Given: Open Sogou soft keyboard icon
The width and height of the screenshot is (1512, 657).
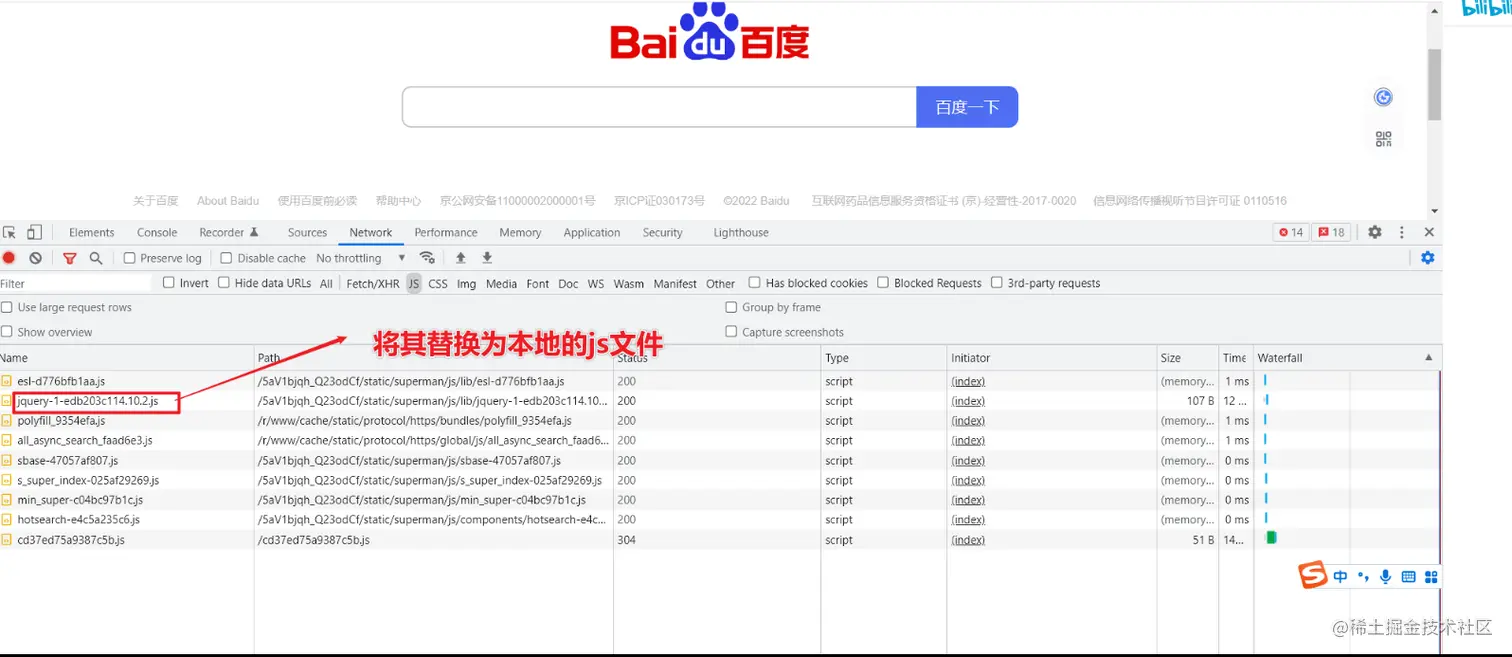Looking at the screenshot, I should pos(1408,577).
